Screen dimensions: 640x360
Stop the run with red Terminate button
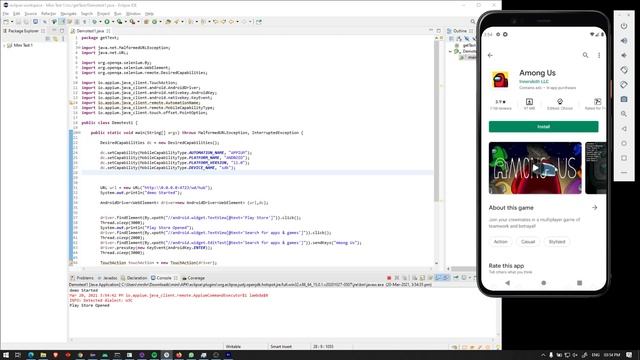click(x=389, y=278)
